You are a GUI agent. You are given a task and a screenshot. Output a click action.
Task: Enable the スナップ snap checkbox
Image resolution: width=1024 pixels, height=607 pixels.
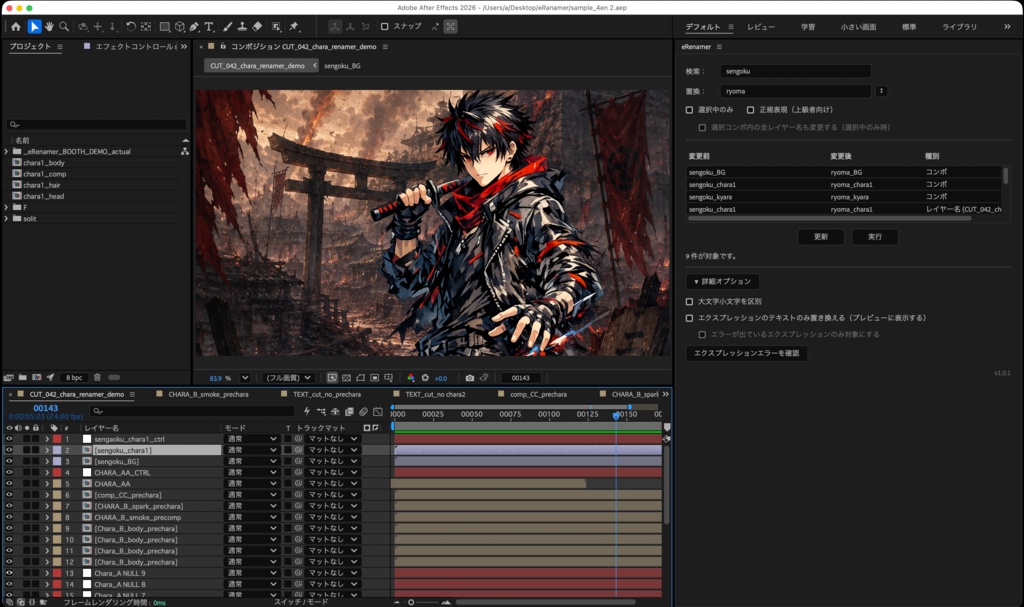[385, 27]
